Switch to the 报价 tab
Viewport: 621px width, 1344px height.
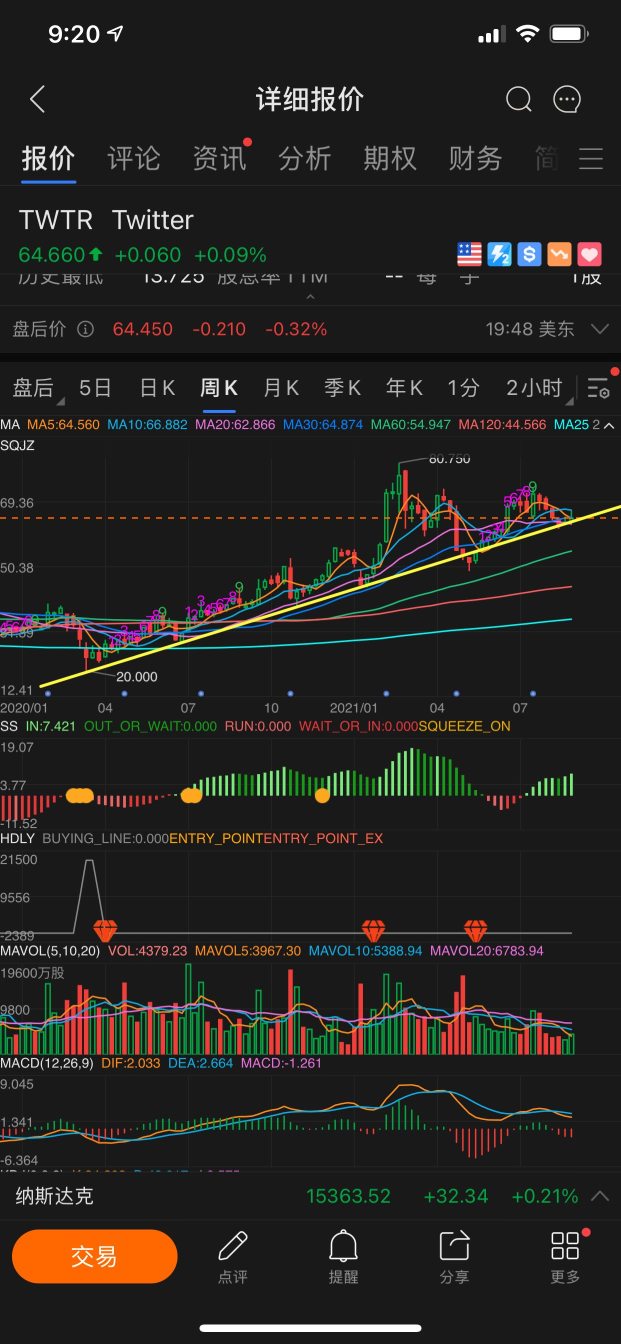pyautogui.click(x=48, y=158)
